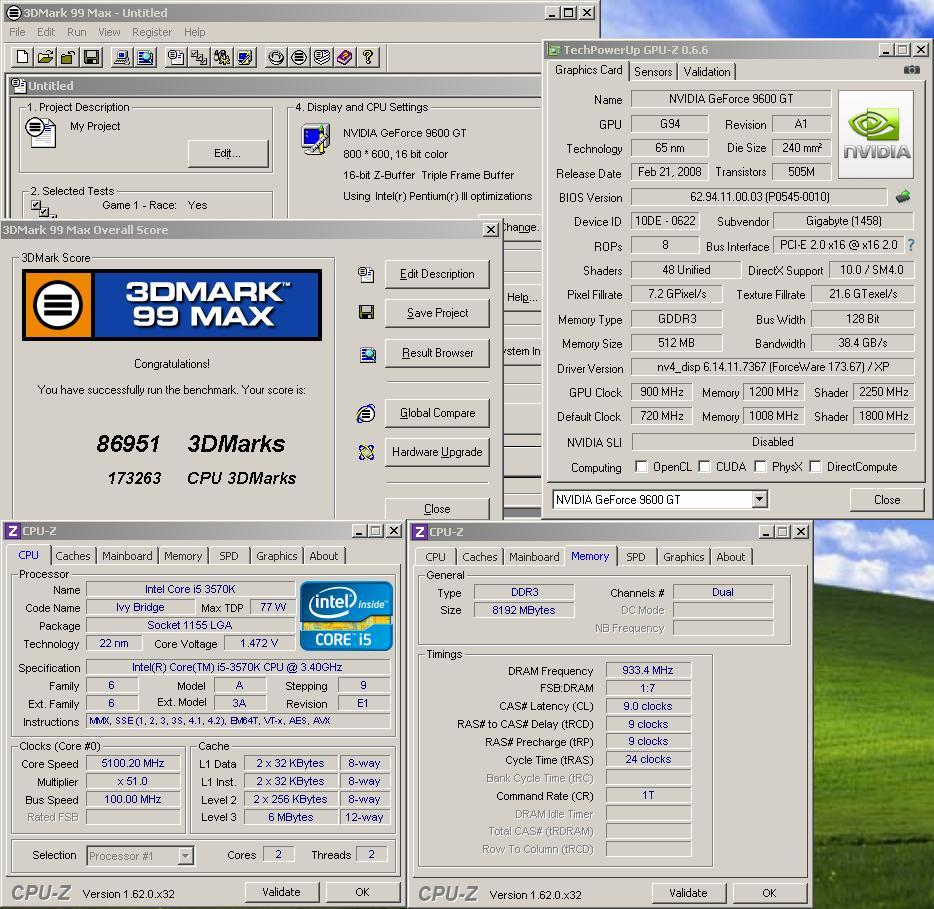934x909 pixels.
Task: Click the question mark help toolbar icon
Action: [x=368, y=57]
